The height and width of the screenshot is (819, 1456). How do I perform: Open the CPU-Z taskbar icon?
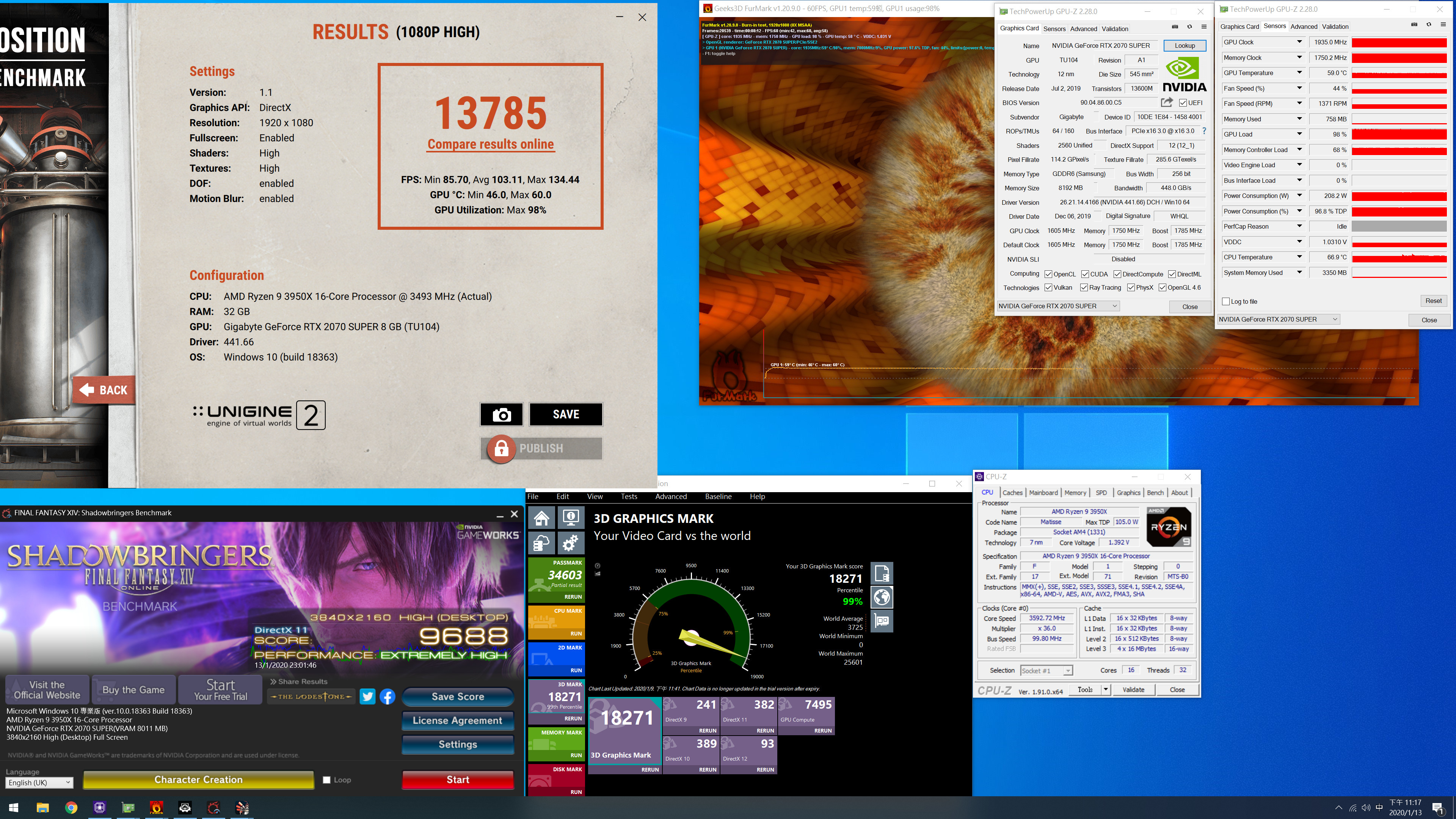(x=99, y=808)
